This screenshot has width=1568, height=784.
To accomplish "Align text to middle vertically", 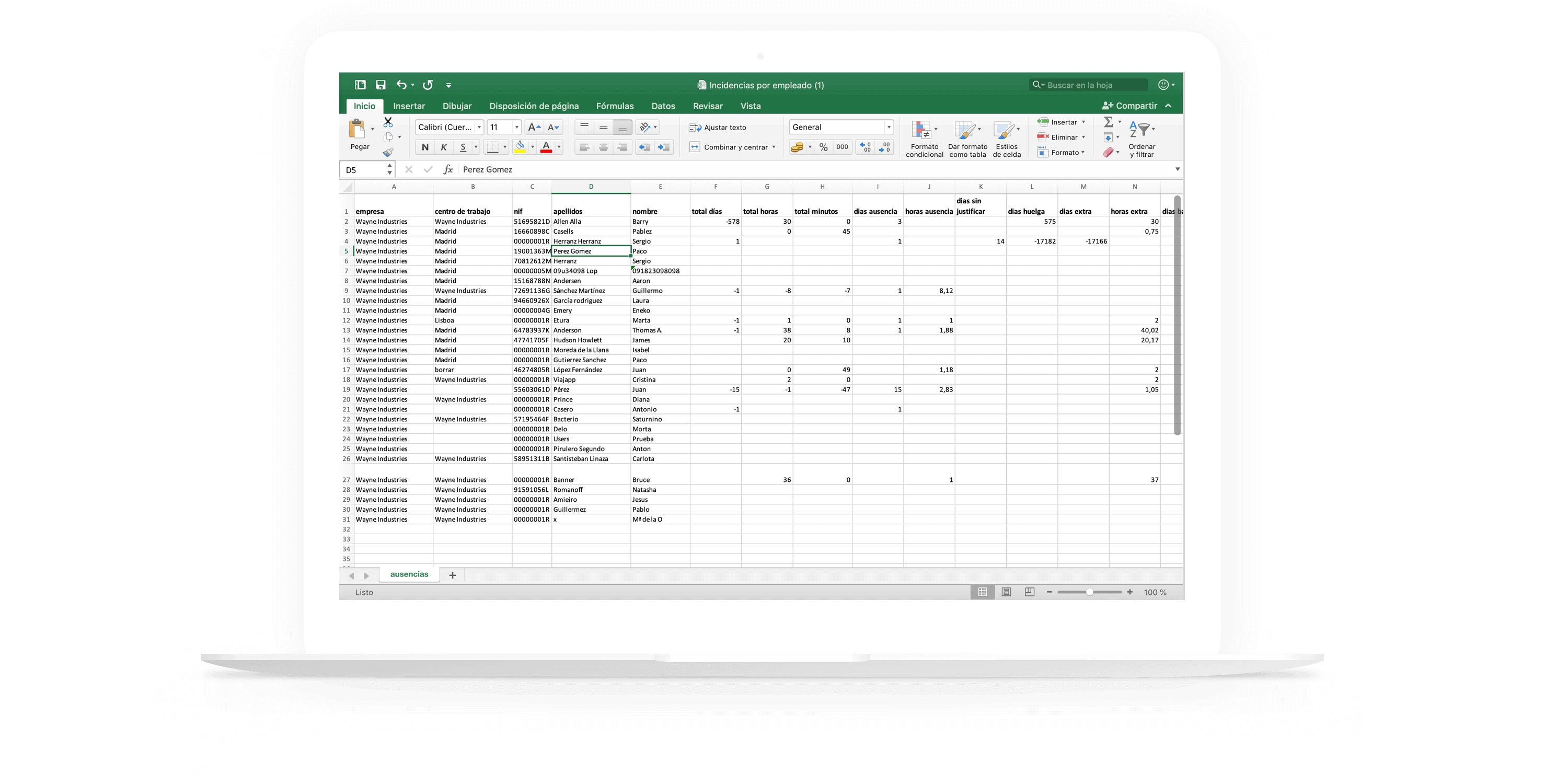I will point(603,127).
